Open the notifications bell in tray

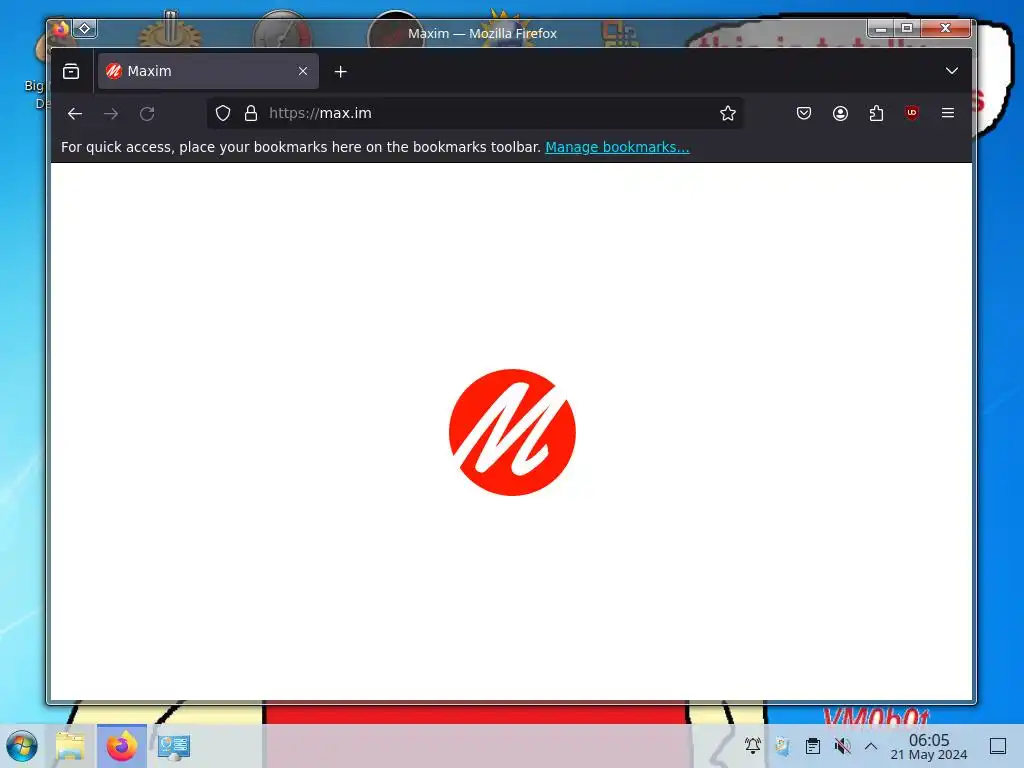[752, 745]
